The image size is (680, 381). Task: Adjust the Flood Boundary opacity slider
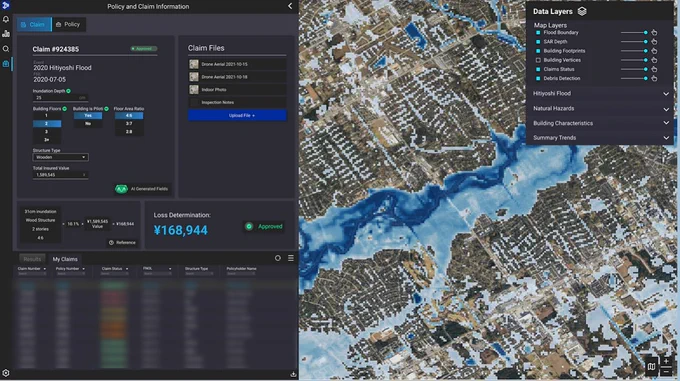coord(634,33)
